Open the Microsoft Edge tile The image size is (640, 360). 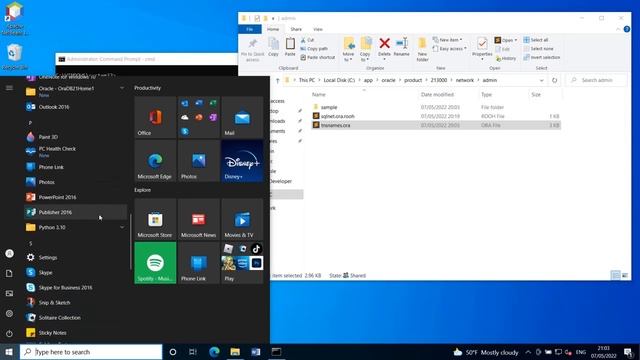point(155,161)
